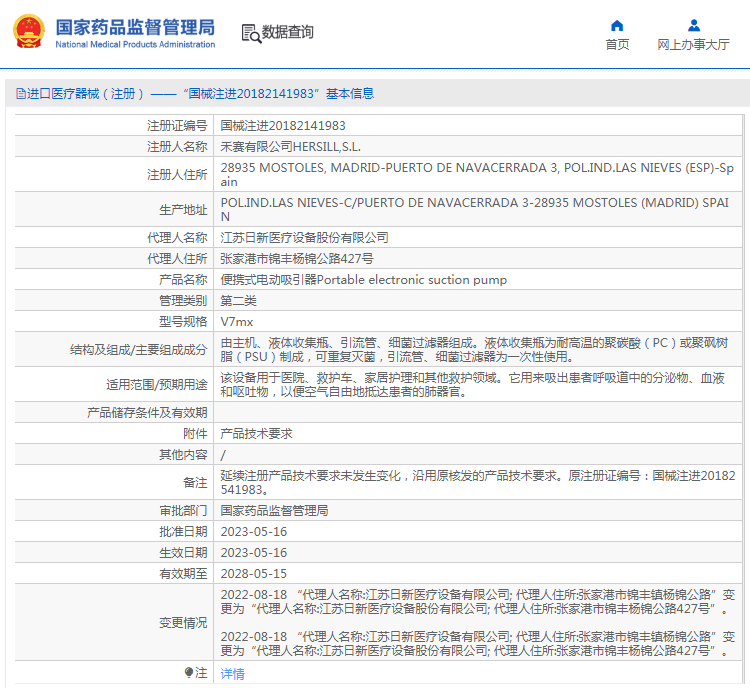Open the 详情 link in the 注 row

(x=232, y=674)
